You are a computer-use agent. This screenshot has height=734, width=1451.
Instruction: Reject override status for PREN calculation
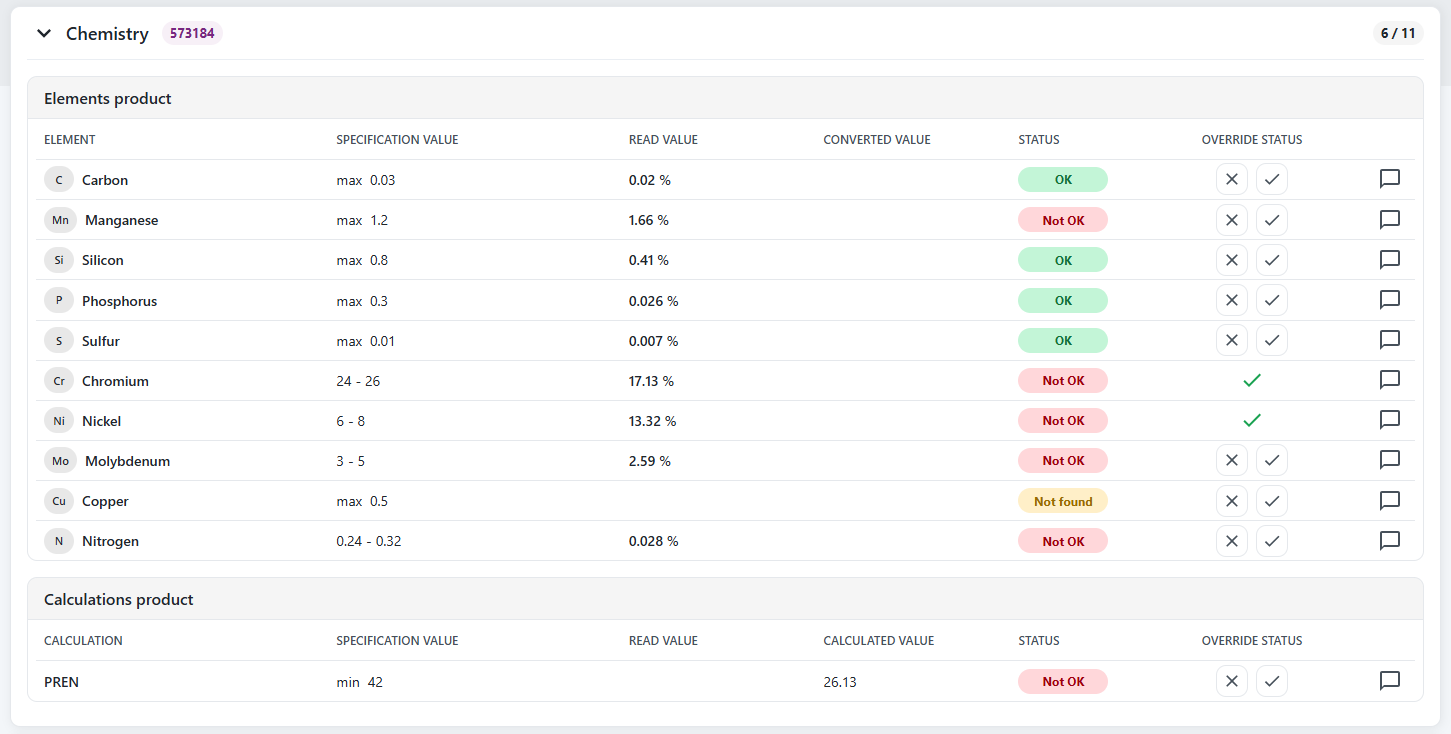[x=1232, y=681]
